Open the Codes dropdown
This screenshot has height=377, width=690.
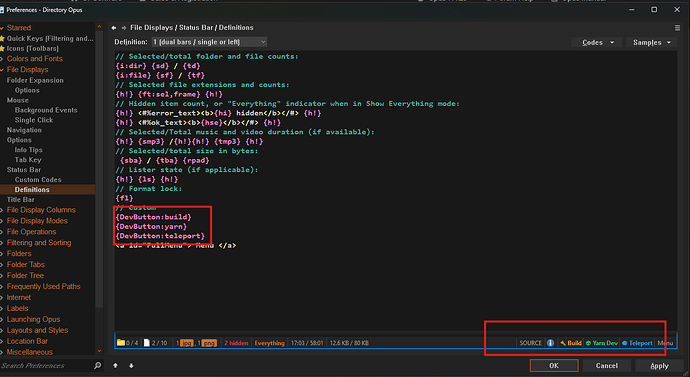(596, 42)
